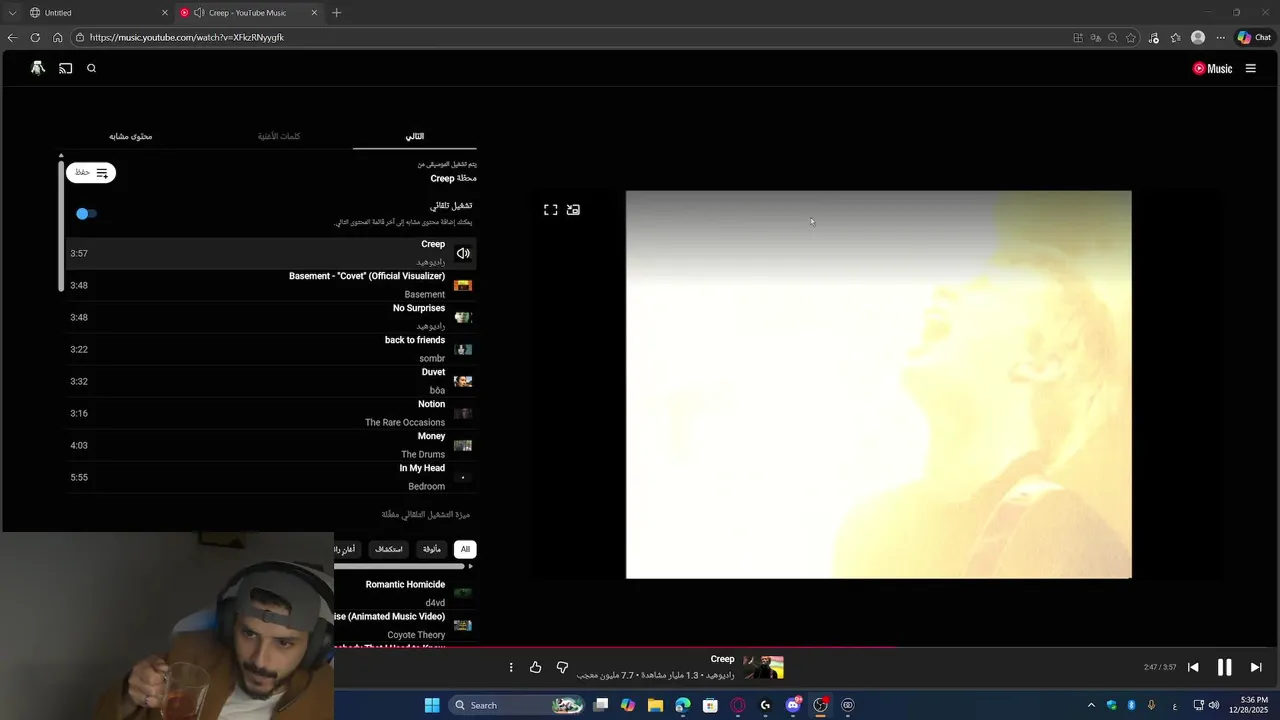Screen dimensions: 1280x720
Task: Open the browser profile icon
Action: point(1198,37)
